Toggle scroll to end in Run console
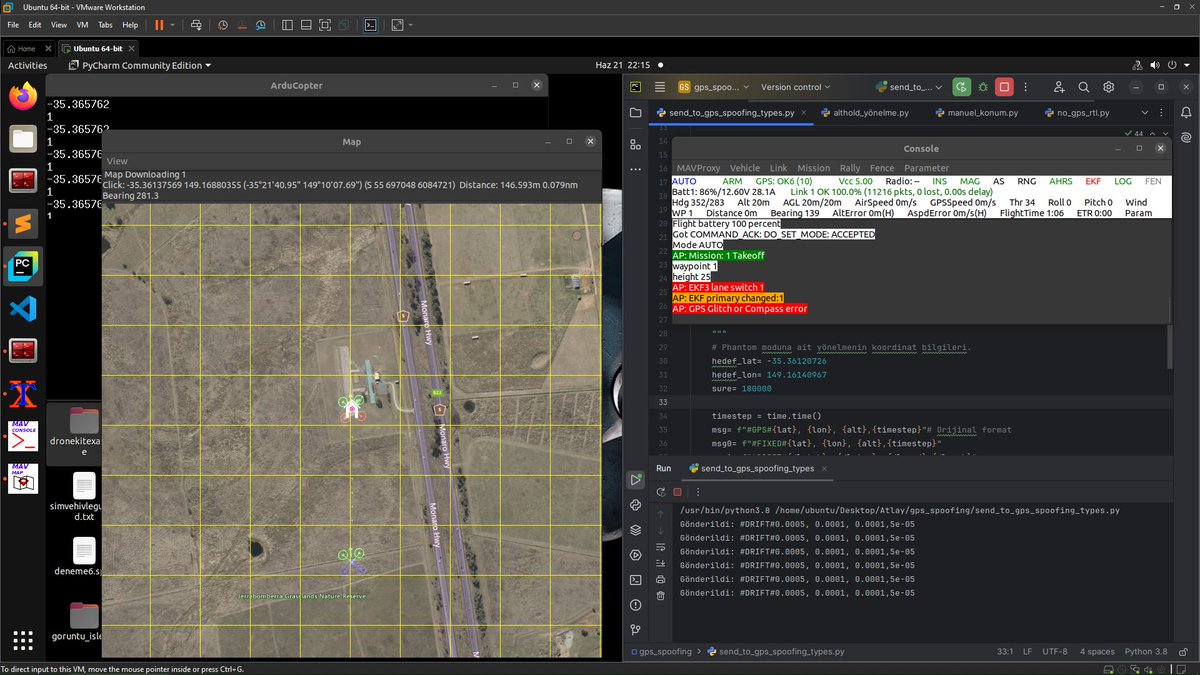Screen dimensions: 1200x675 (660, 563)
